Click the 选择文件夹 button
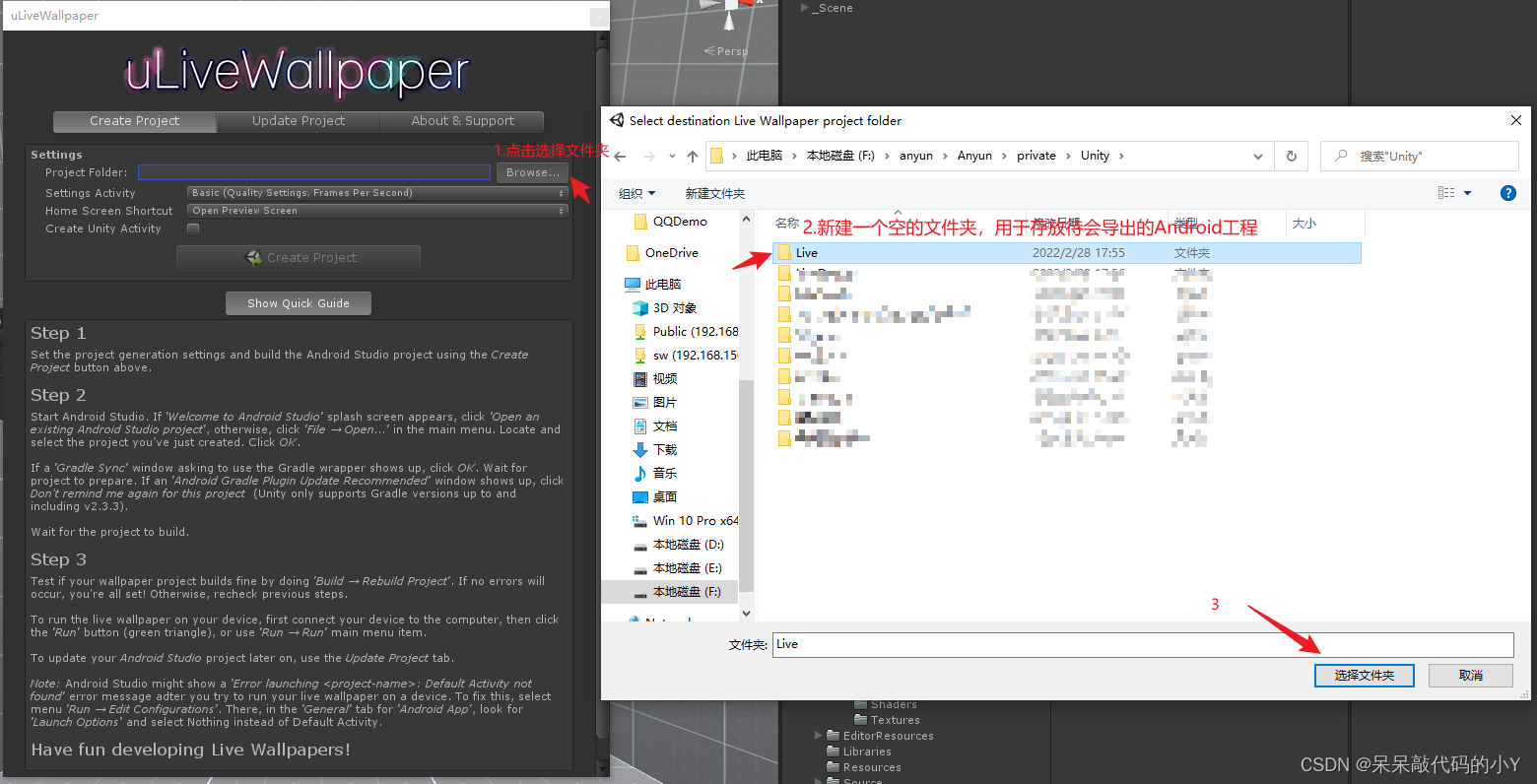Viewport: 1537px width, 784px height. [x=1365, y=676]
